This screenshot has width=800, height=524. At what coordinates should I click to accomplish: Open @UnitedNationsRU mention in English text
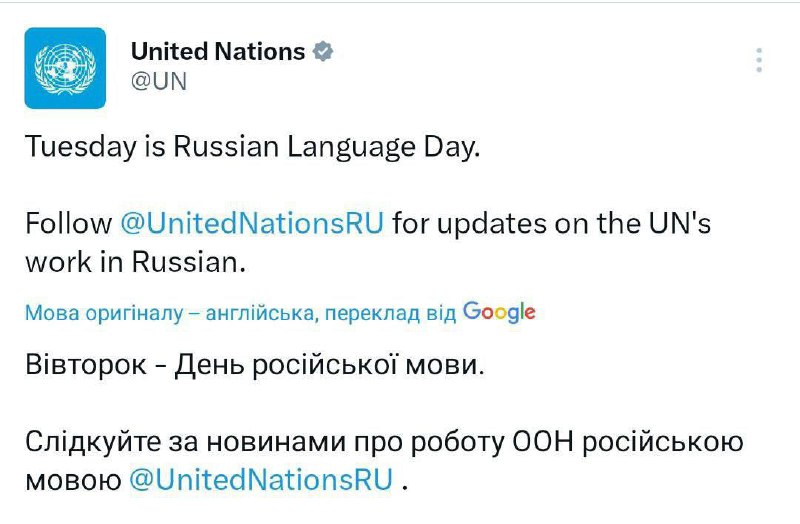(252, 222)
